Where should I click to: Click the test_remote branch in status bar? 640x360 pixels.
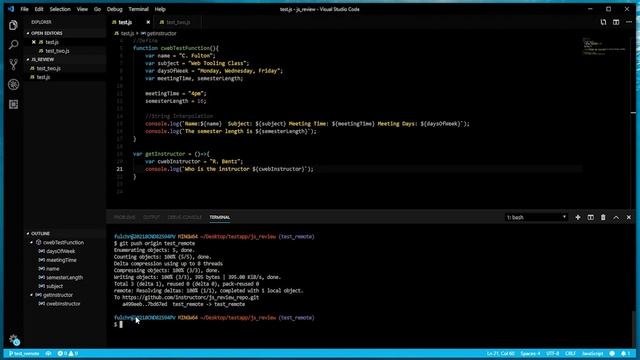tap(24, 353)
